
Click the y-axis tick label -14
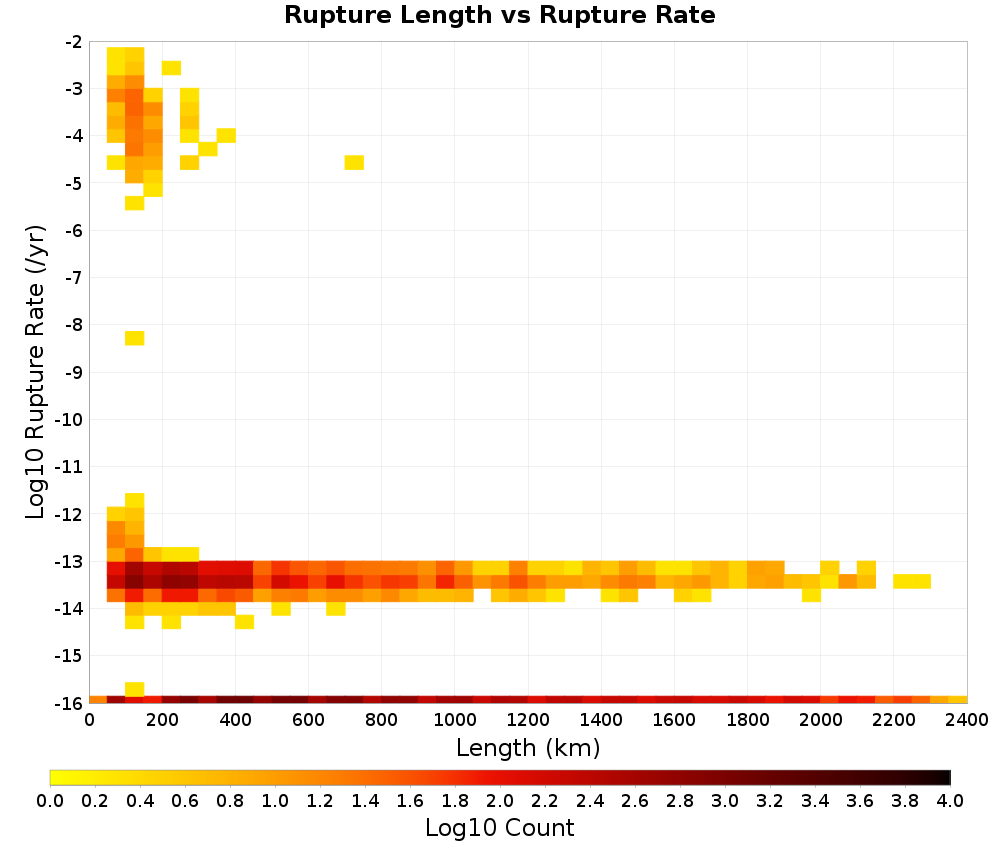tap(69, 609)
